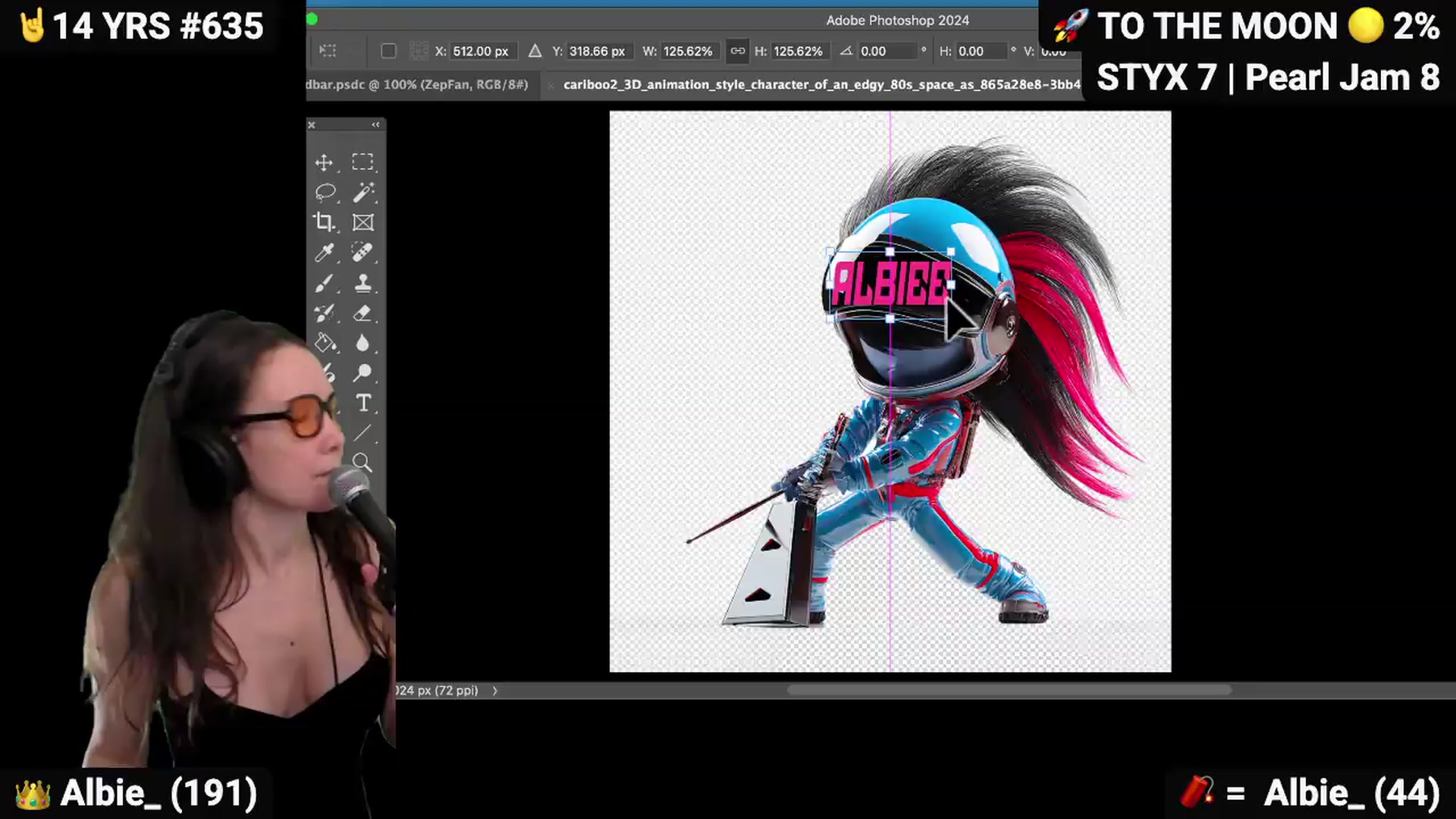Select the Magic Wand tool
The height and width of the screenshot is (819, 1456).
pos(362,193)
